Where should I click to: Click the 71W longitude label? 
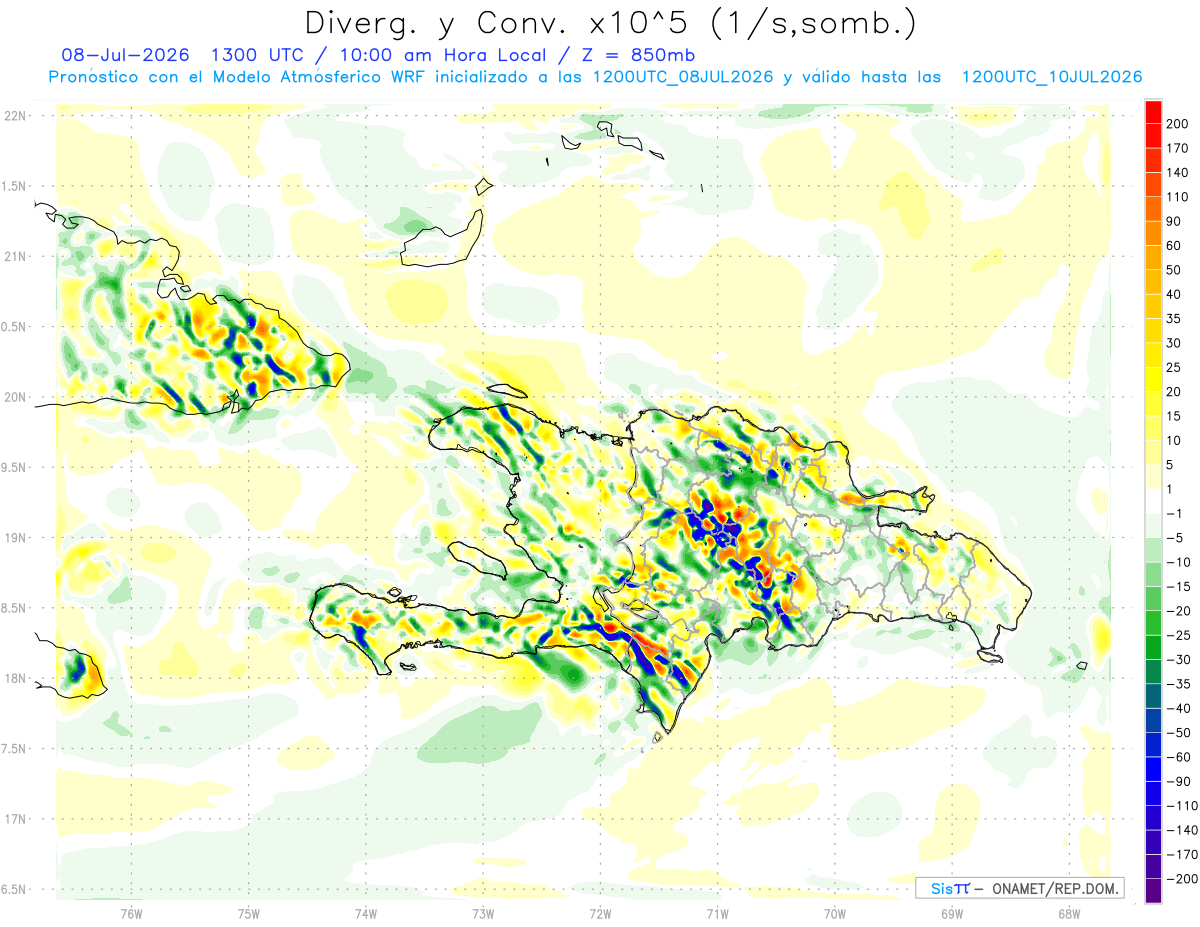pyautogui.click(x=717, y=913)
